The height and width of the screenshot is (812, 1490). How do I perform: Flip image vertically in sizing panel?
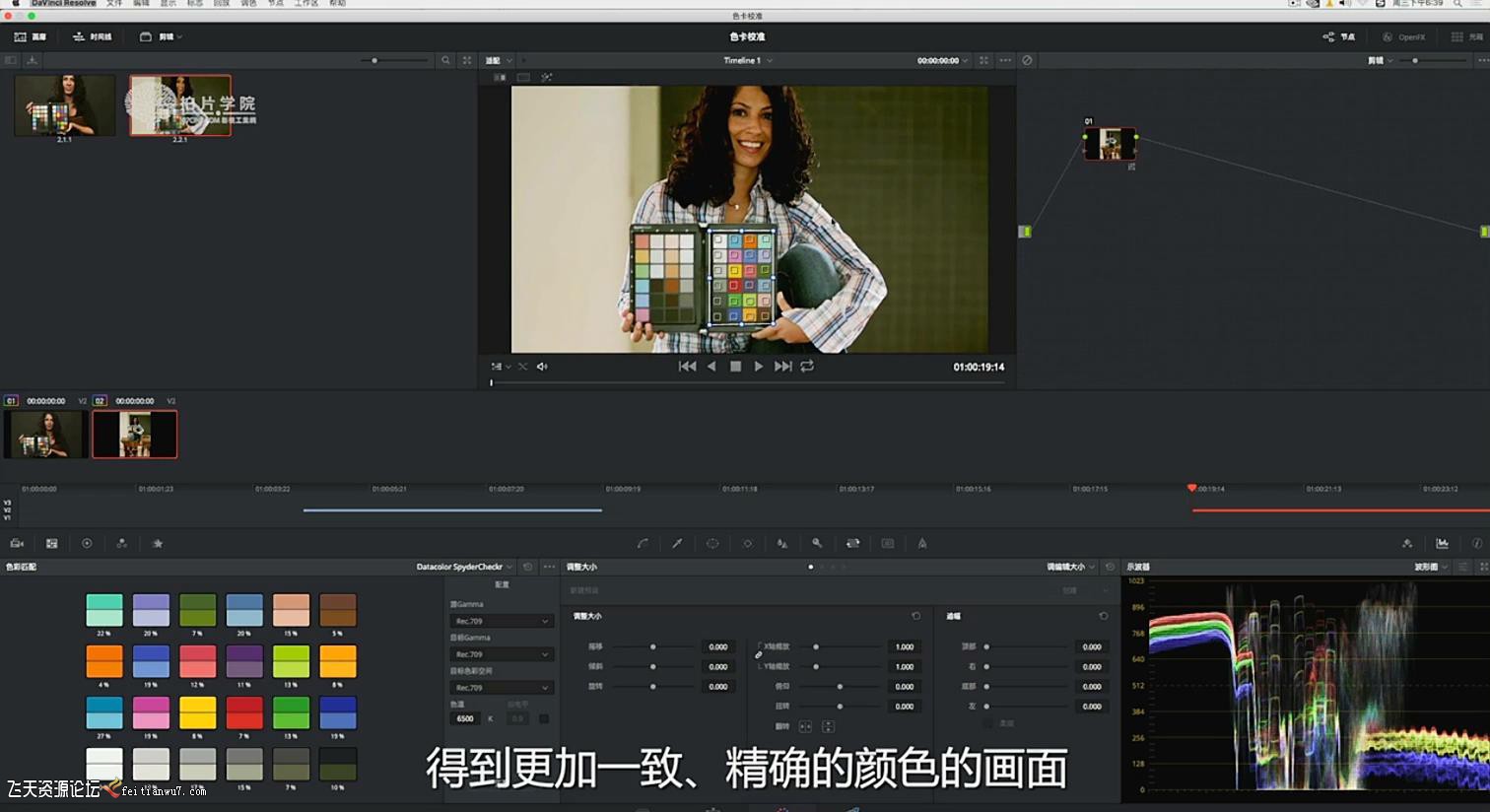coord(827,726)
